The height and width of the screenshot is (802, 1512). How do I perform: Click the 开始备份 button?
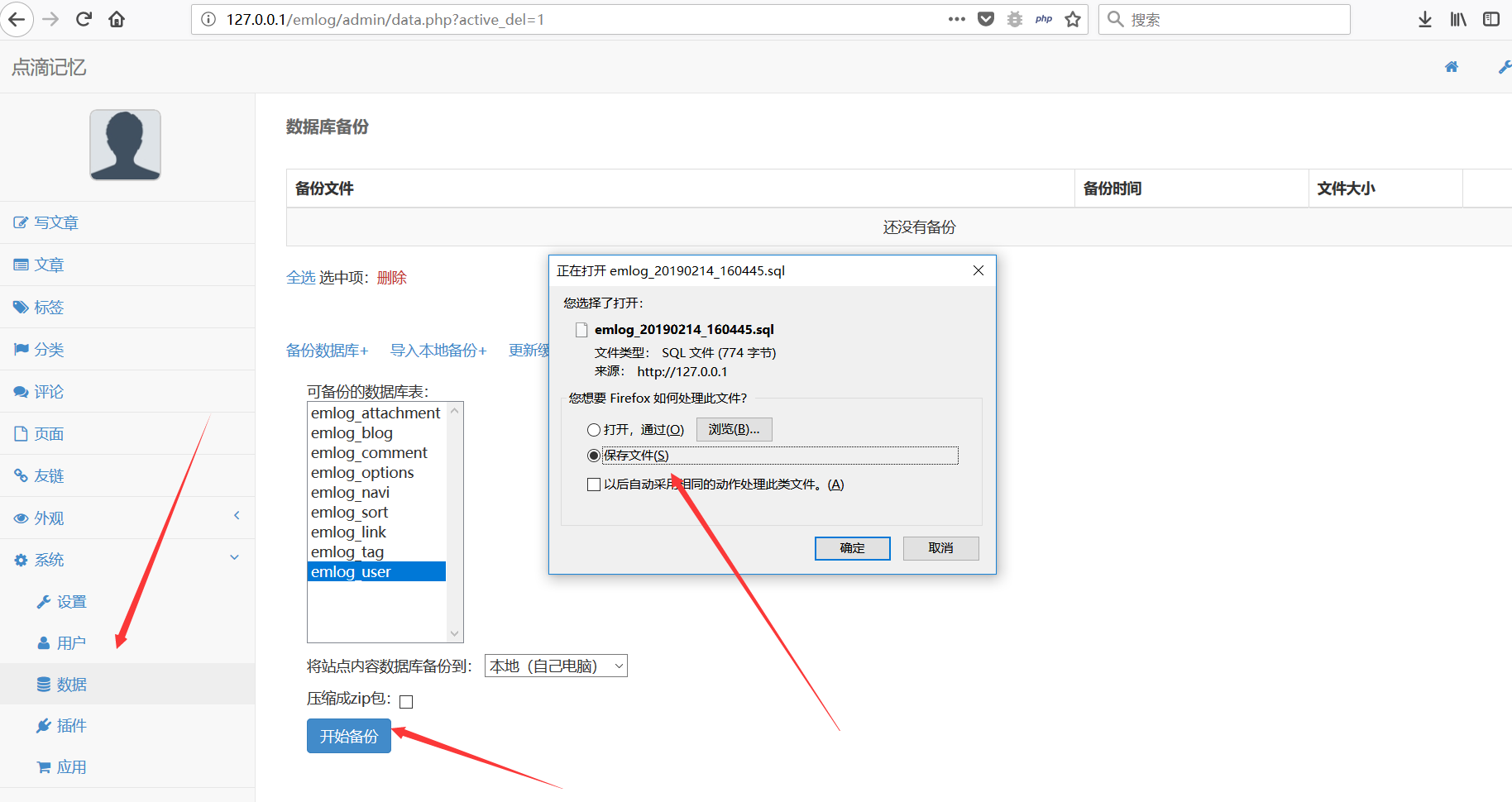coord(349,736)
